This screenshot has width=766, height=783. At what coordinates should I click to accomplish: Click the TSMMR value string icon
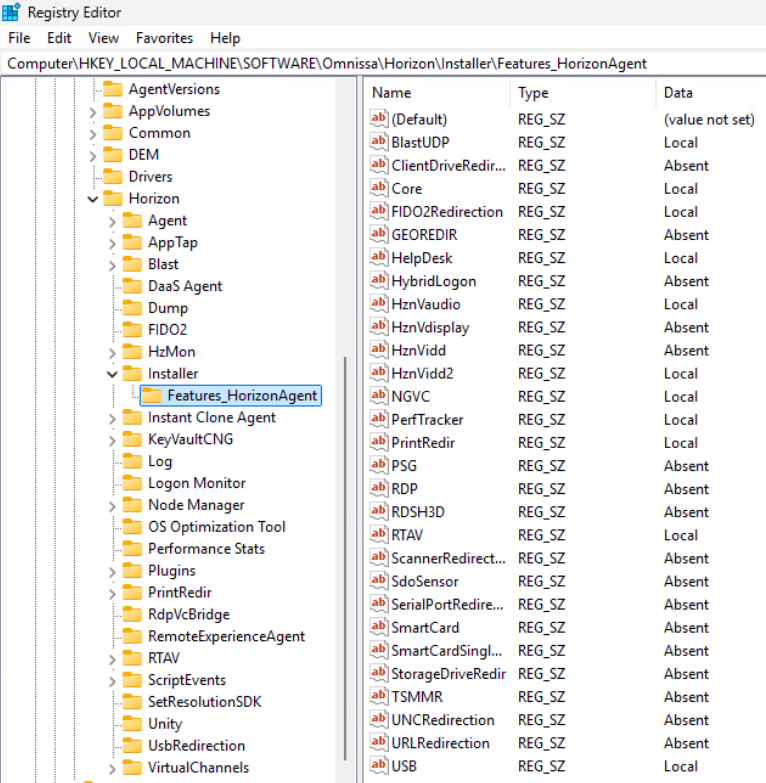(379, 696)
